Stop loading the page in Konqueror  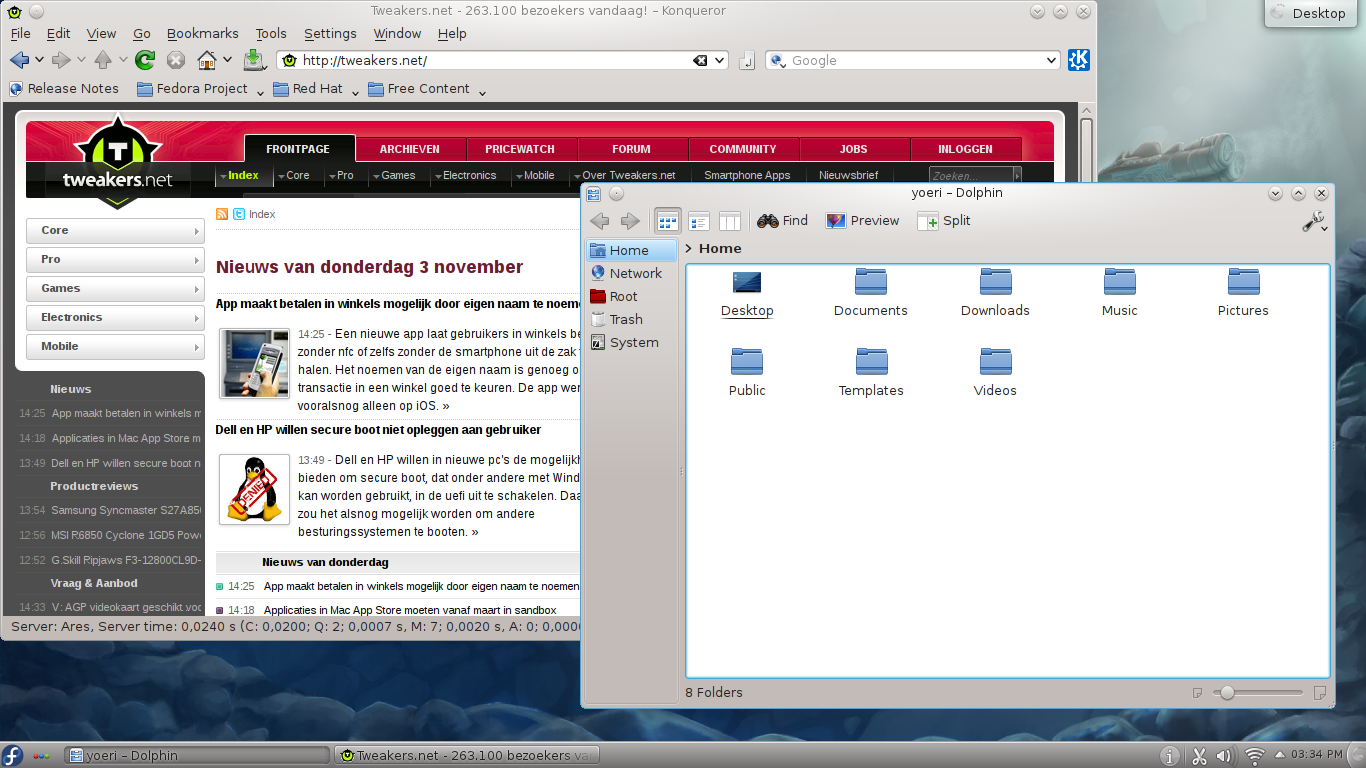point(176,60)
